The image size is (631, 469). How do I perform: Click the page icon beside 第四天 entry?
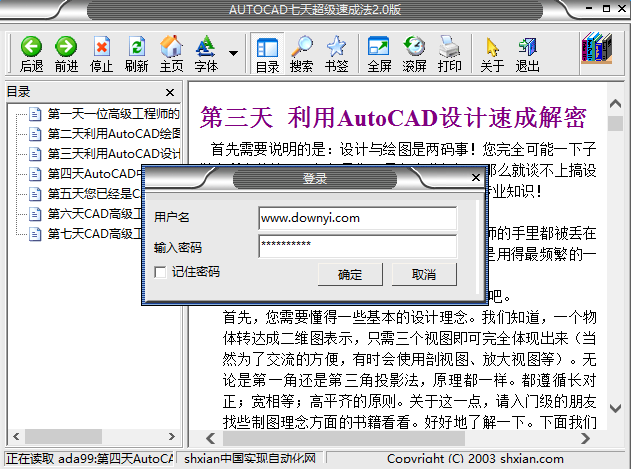point(35,174)
